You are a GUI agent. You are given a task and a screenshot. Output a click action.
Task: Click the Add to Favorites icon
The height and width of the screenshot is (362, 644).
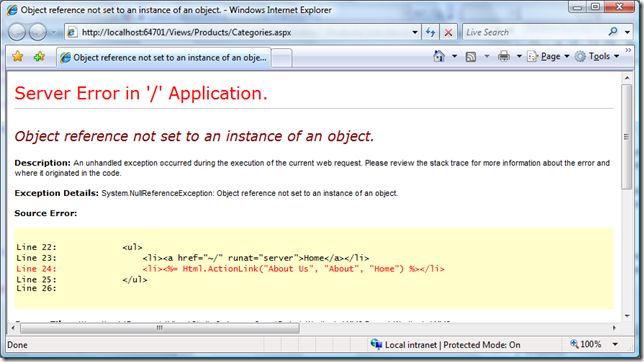click(x=39, y=57)
